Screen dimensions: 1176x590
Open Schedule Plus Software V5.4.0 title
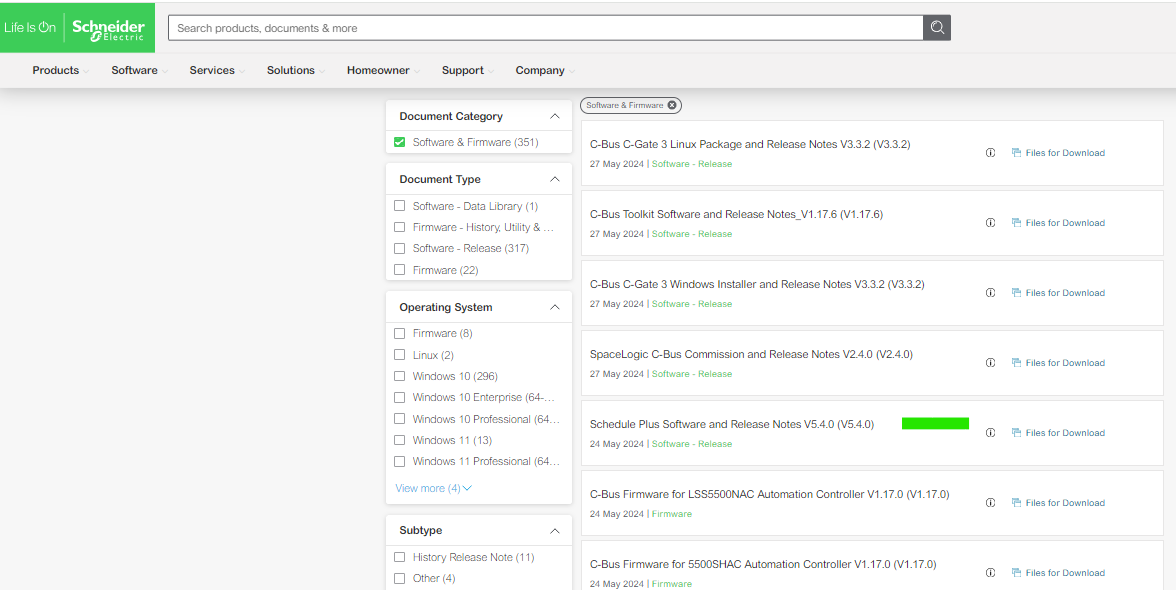732,424
